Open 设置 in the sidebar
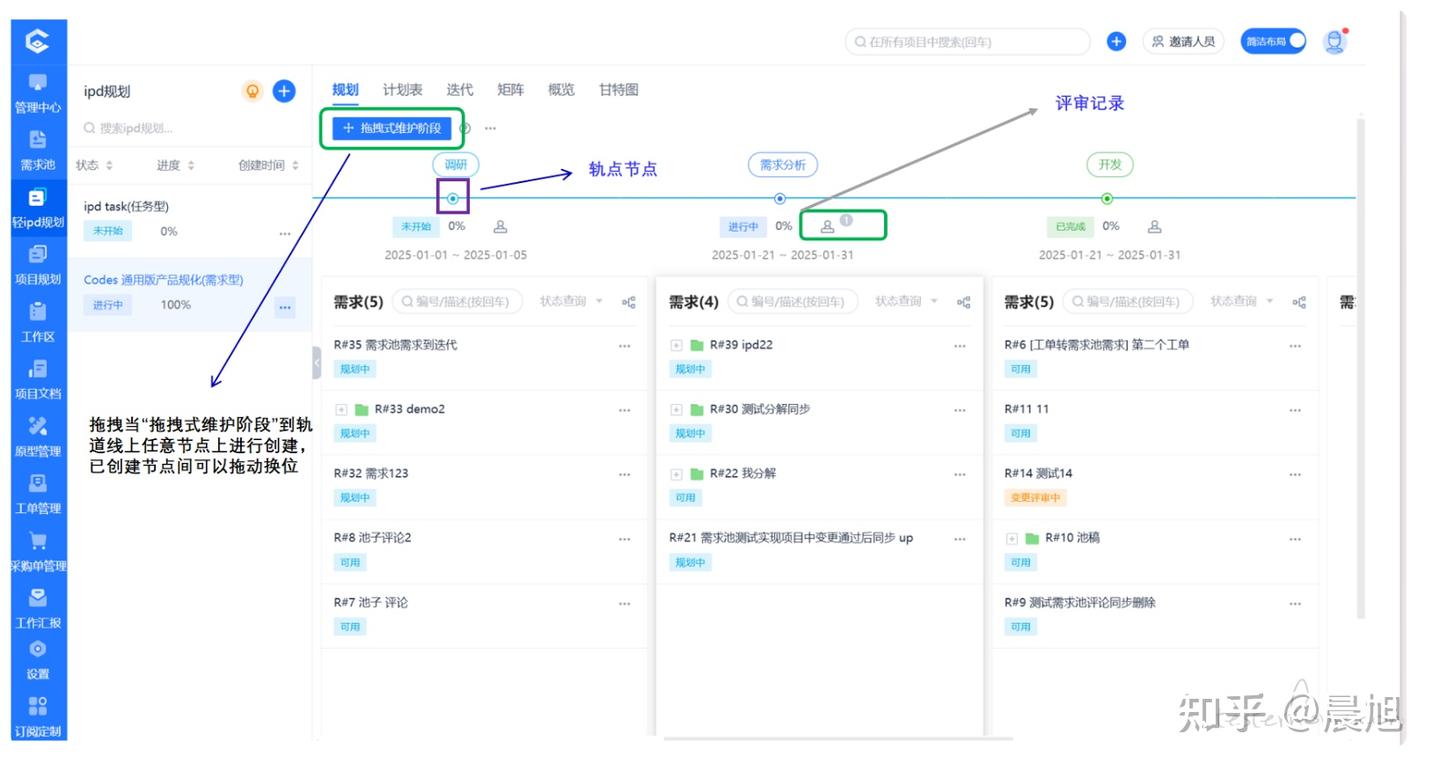 38,660
